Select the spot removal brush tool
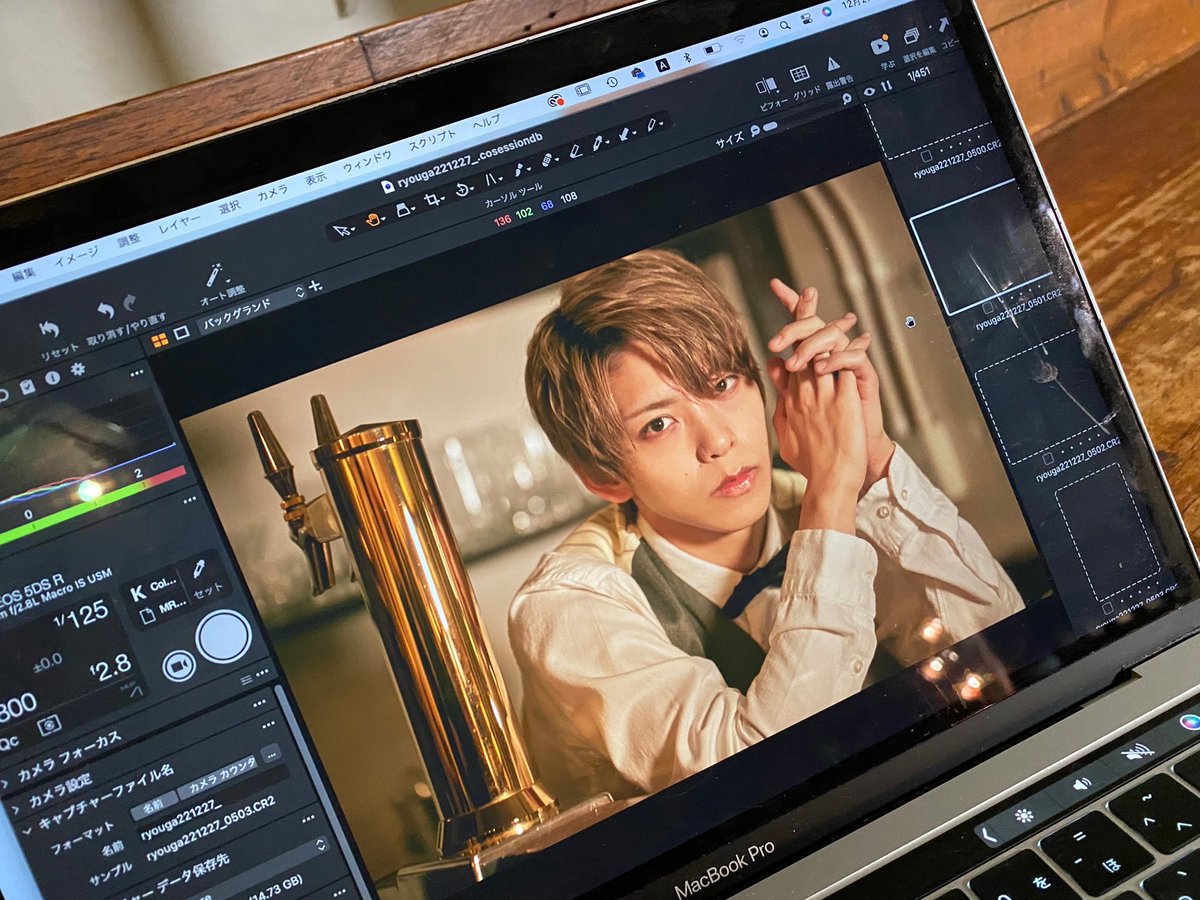This screenshot has width=1200, height=900. point(521,170)
